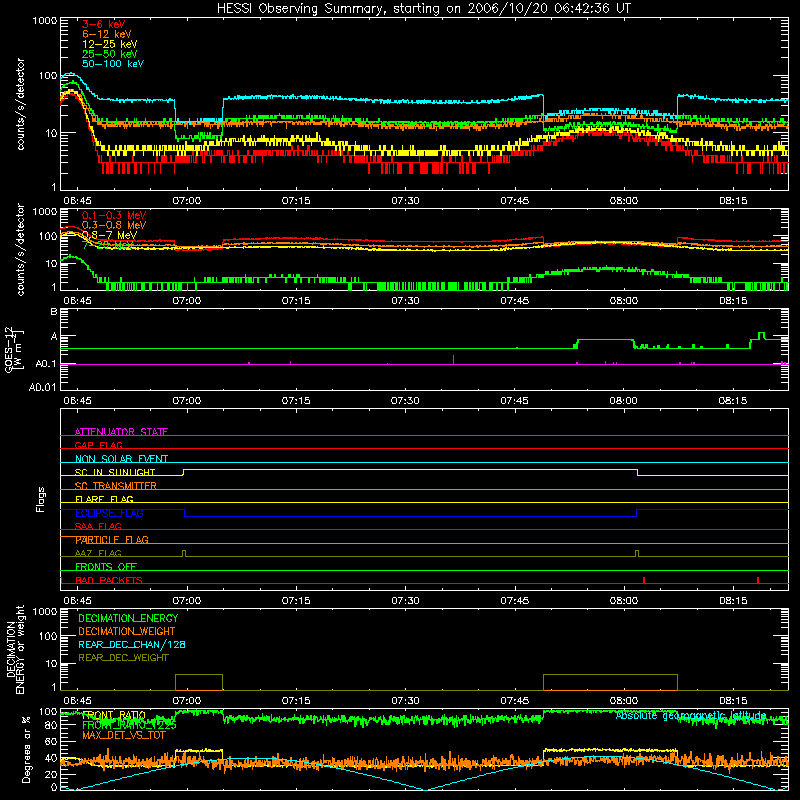This screenshot has width=800, height=800.
Task: Select the FLARE_FLAG label
Action: [x=104, y=499]
